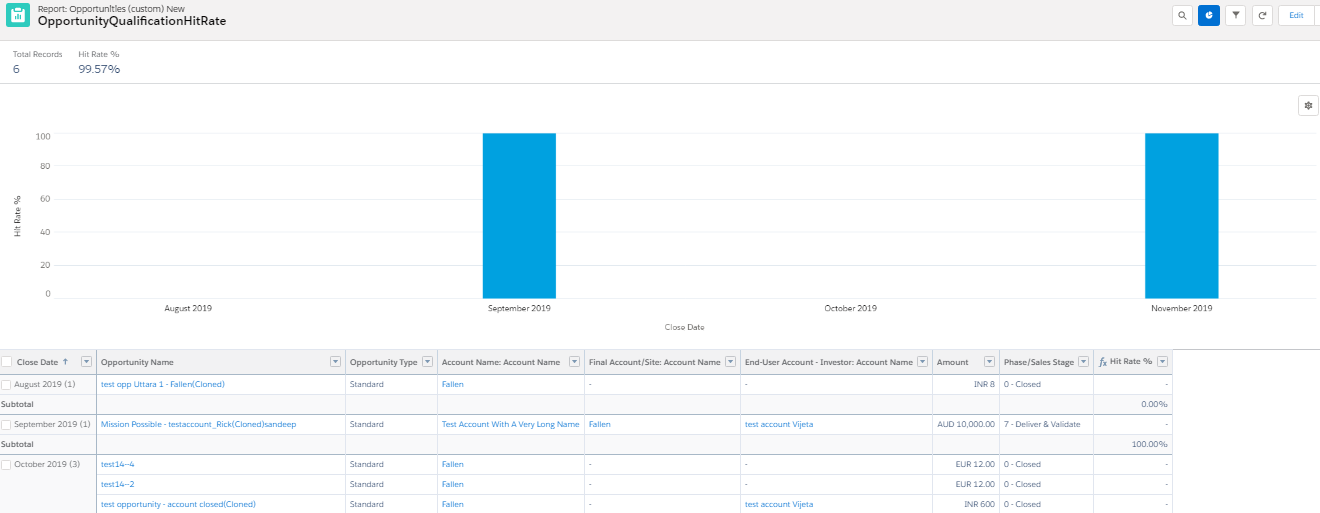Click the 100.00% subtotal value
The image size is (1320, 513).
tap(1149, 444)
